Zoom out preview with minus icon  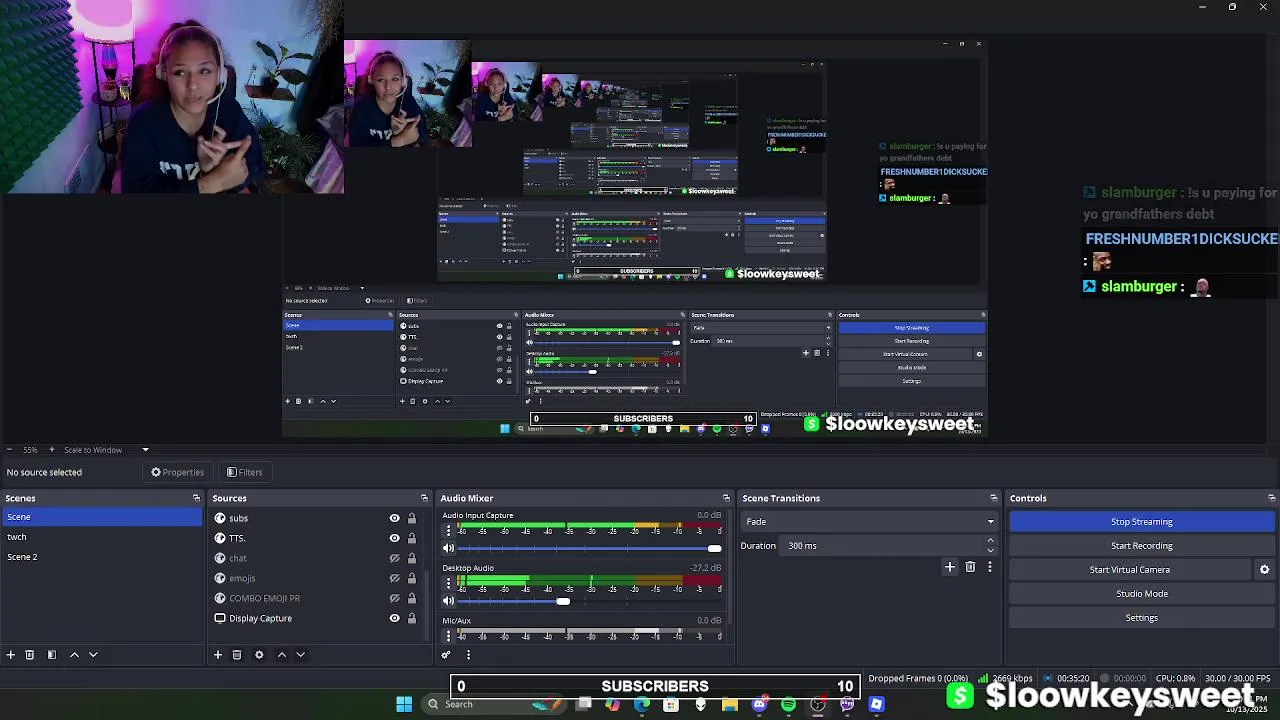pos(8,450)
